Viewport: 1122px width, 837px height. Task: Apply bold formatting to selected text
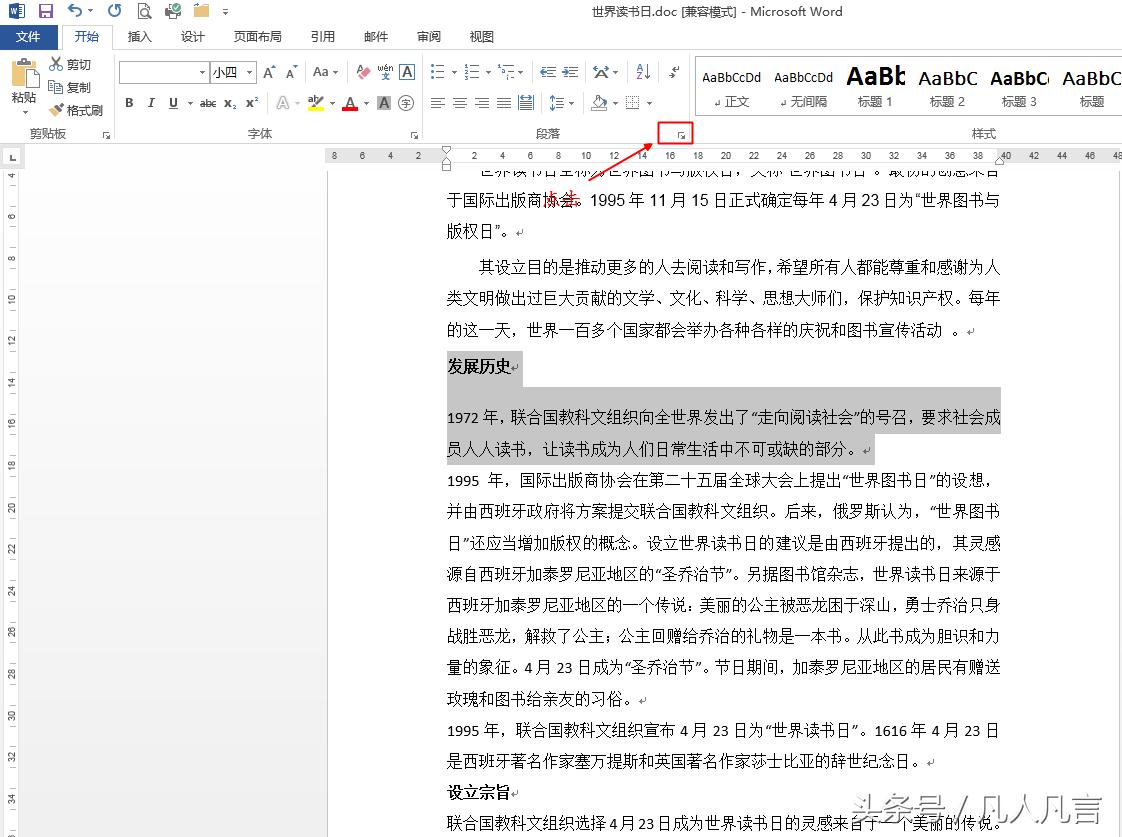(x=129, y=103)
